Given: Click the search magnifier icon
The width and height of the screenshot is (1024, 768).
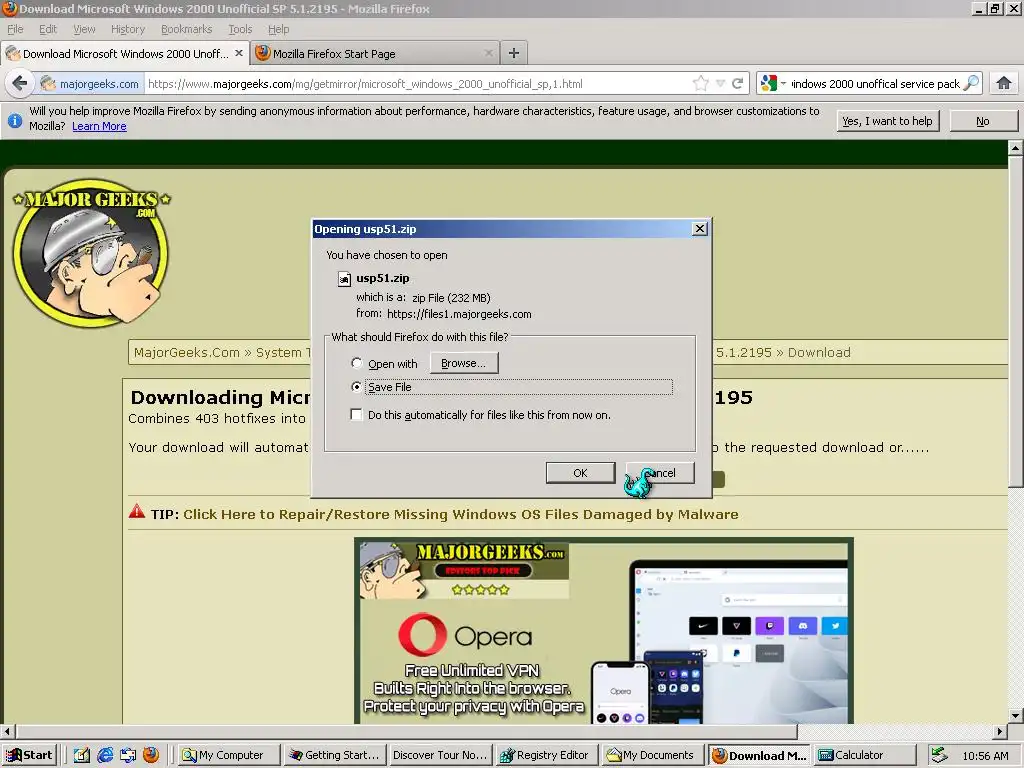Looking at the screenshot, I should tap(971, 84).
